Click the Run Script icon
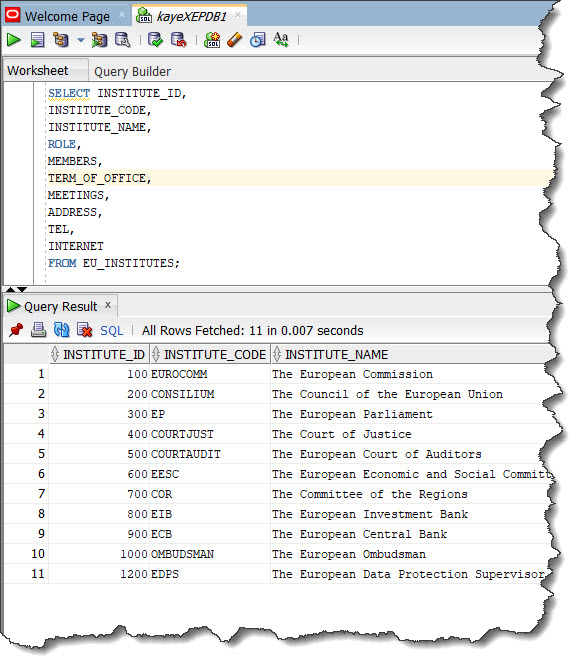This screenshot has width=585, height=669. (38, 40)
